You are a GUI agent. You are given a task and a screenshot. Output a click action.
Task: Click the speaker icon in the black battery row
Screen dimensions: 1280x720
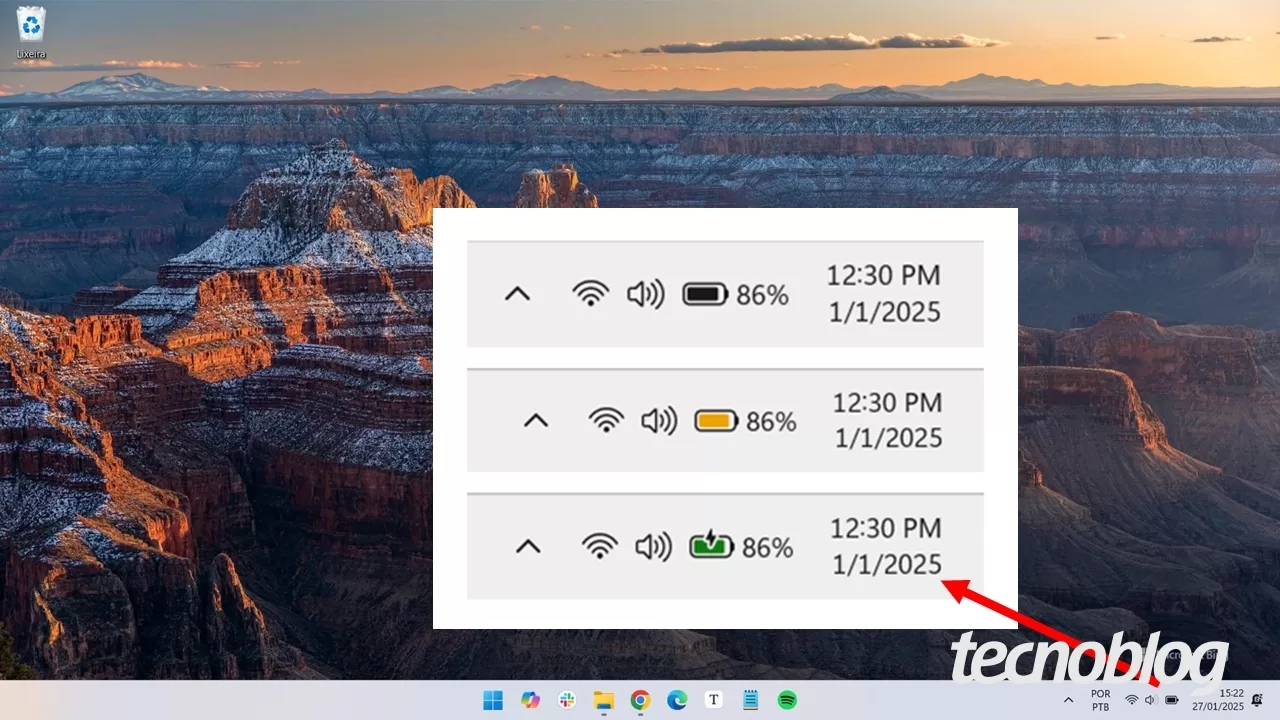646,295
